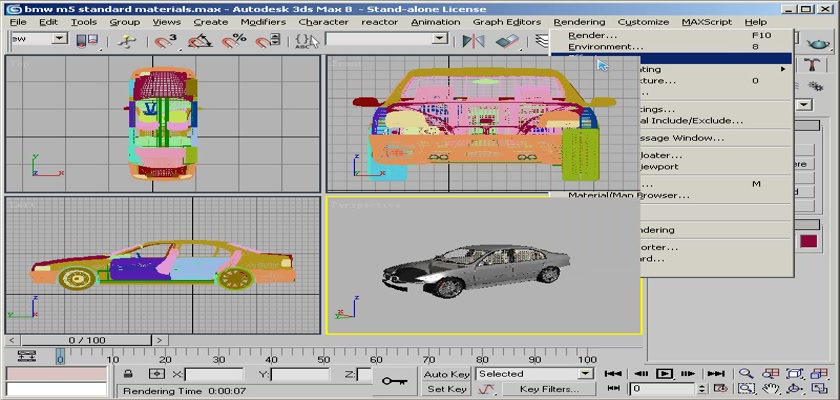
Task: Click frame 50 on the timeline ruler
Action: pos(325,359)
